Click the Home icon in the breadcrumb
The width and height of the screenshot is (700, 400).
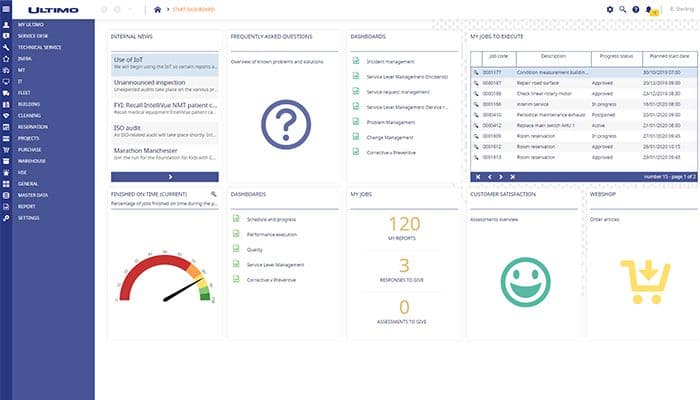[x=158, y=9]
